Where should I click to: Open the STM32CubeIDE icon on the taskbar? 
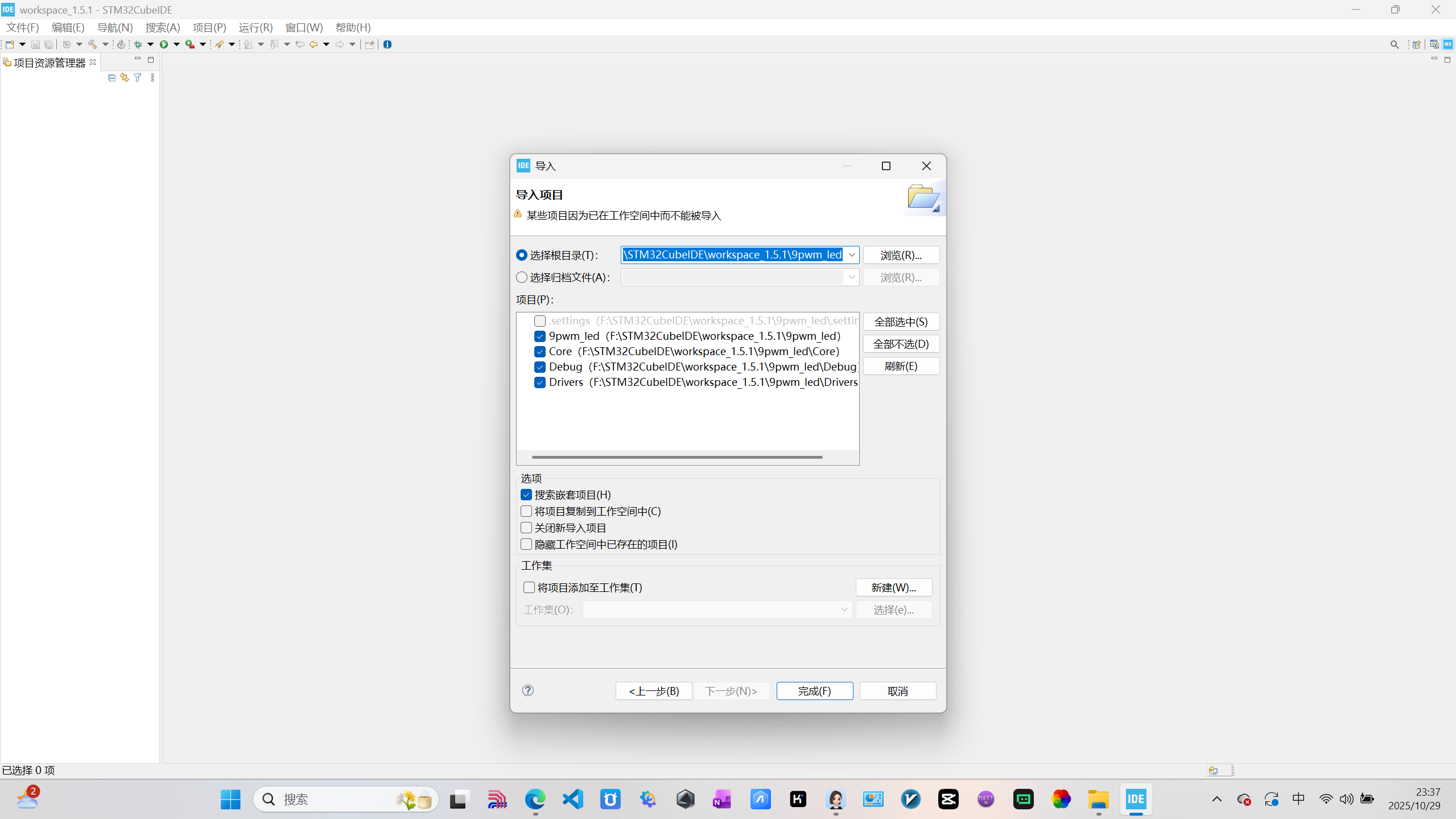pos(1136,799)
